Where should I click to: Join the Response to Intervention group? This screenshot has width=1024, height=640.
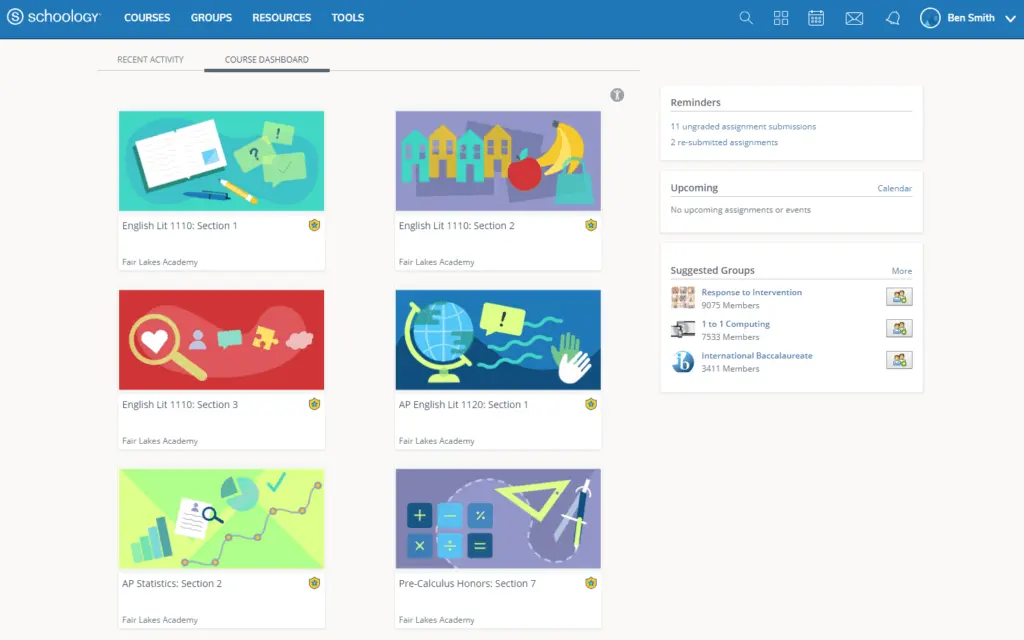899,296
